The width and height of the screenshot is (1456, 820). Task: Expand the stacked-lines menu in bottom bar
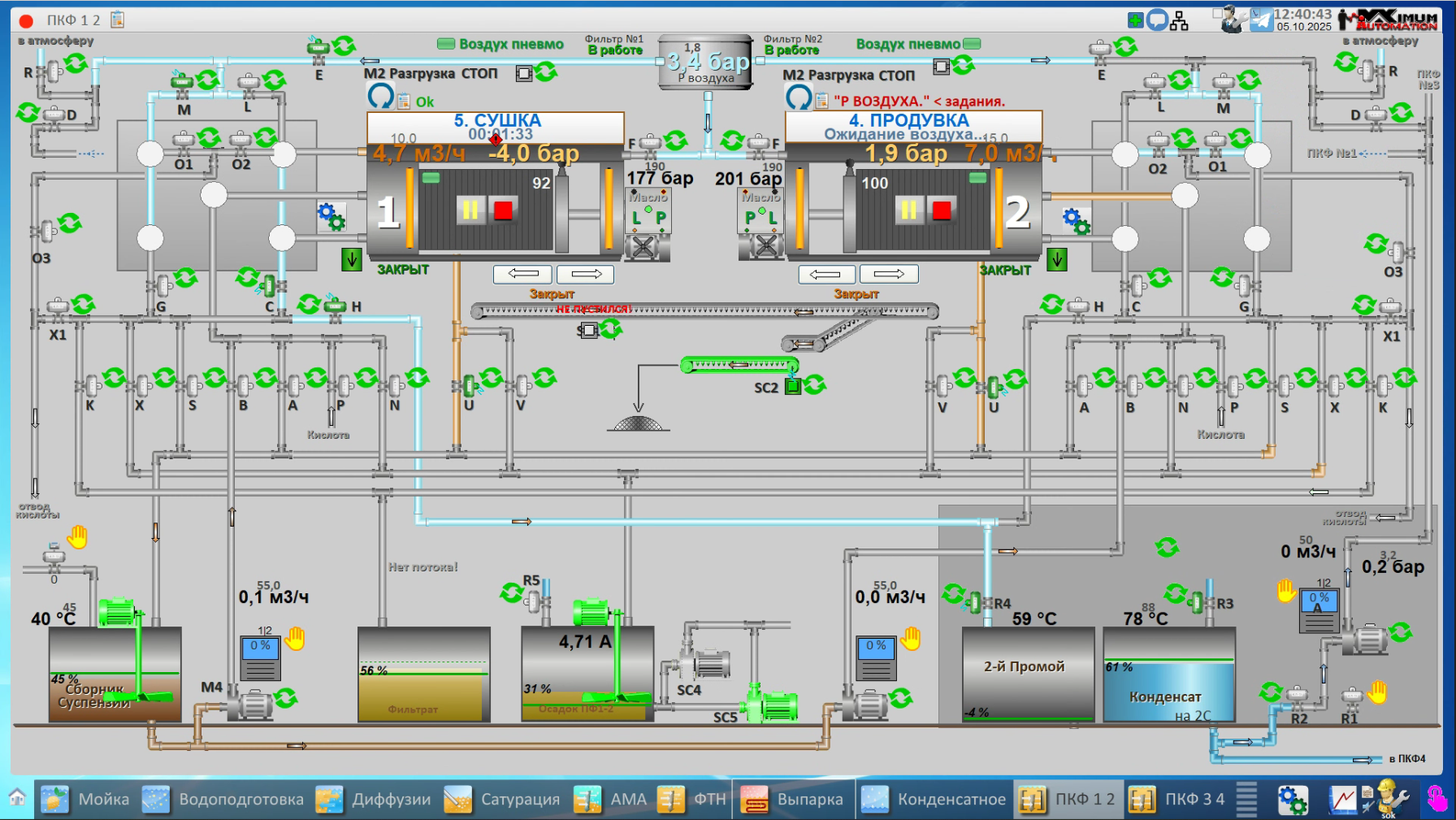1247,799
